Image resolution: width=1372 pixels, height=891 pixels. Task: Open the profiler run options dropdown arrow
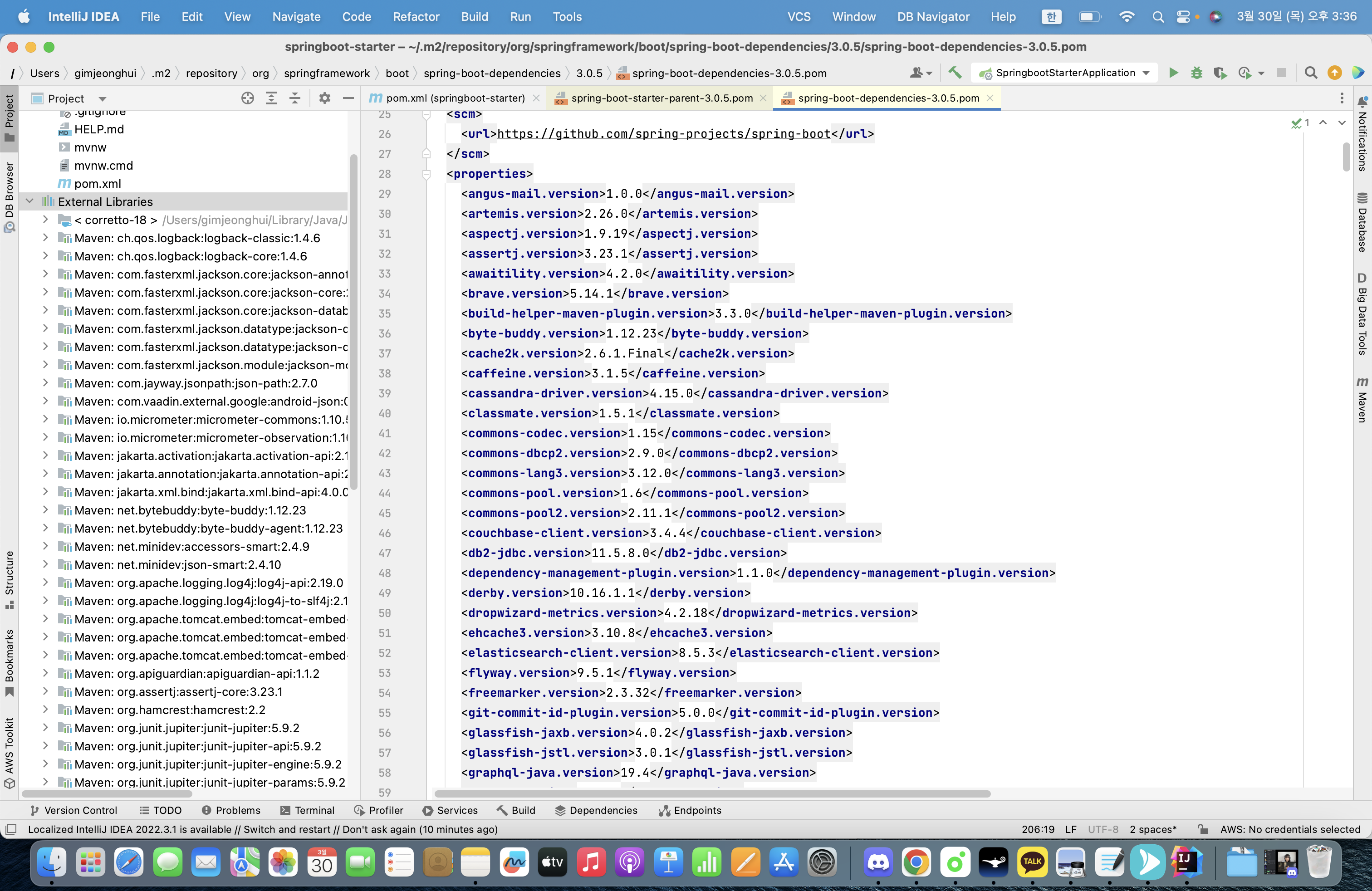click(x=1261, y=73)
